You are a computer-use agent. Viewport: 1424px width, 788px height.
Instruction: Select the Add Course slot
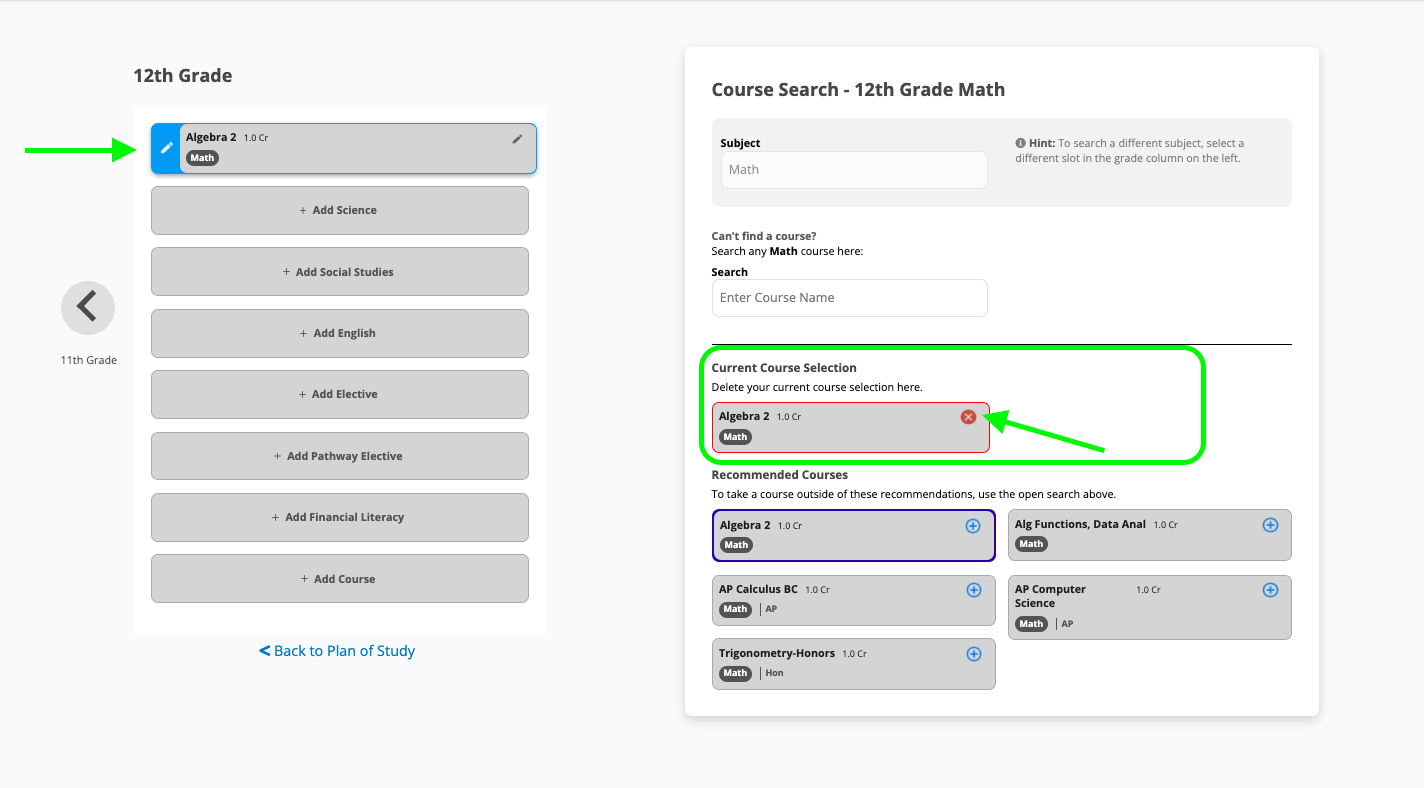pos(339,579)
